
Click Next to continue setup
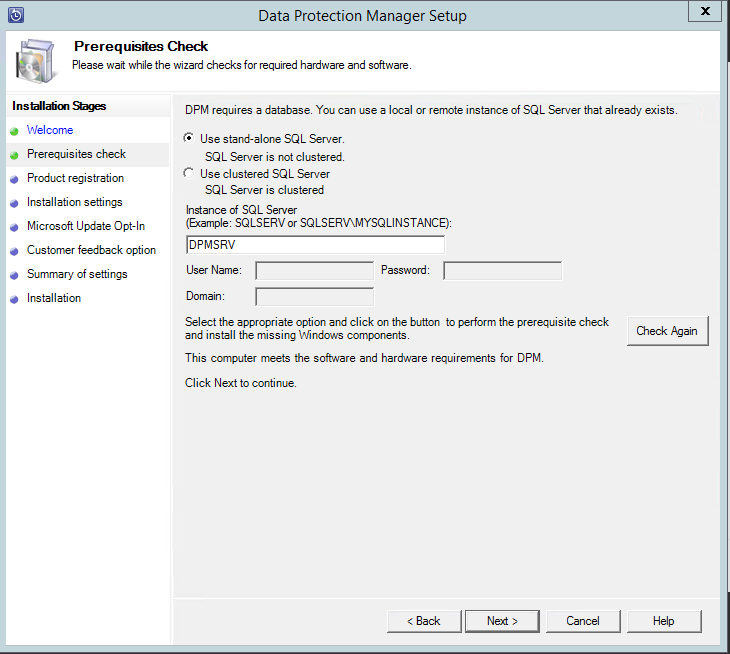tap(502, 621)
